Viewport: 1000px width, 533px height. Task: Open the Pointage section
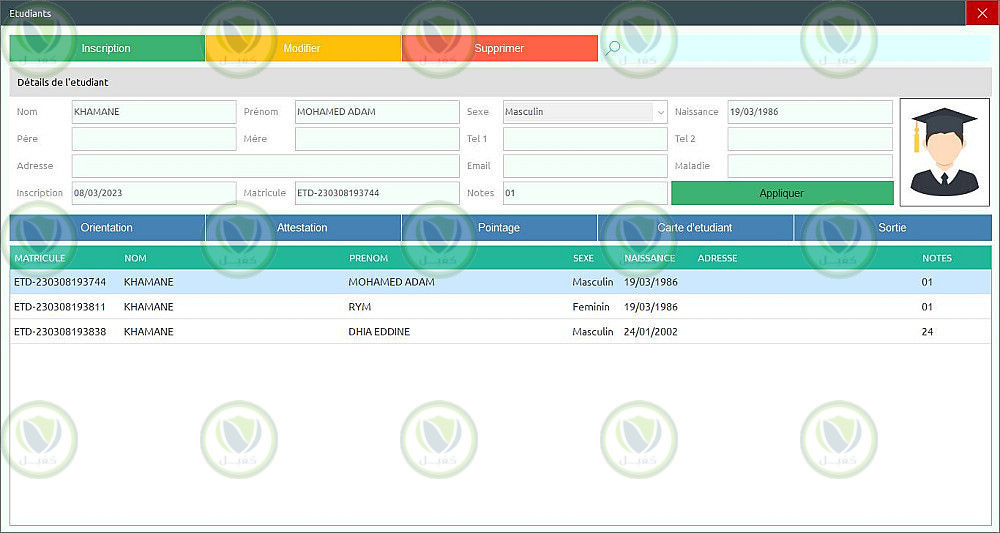click(499, 228)
